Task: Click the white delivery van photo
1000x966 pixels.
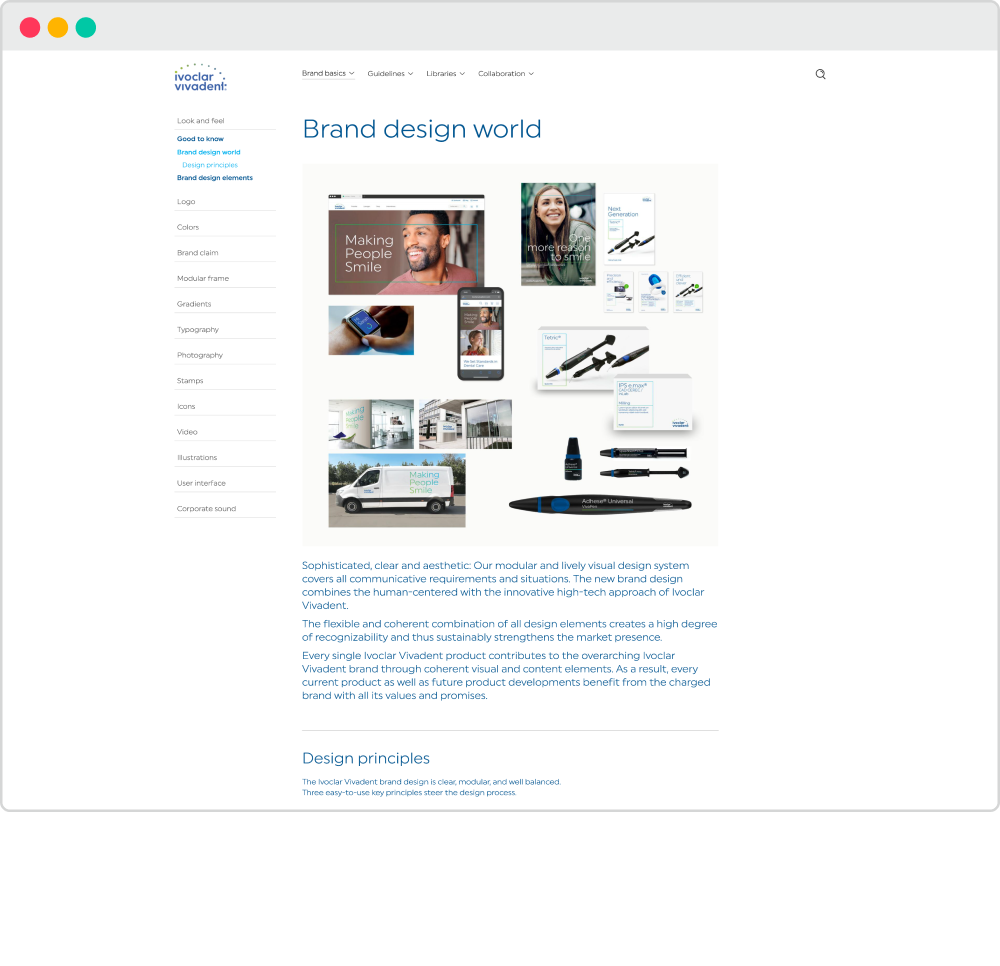Action: [397, 490]
